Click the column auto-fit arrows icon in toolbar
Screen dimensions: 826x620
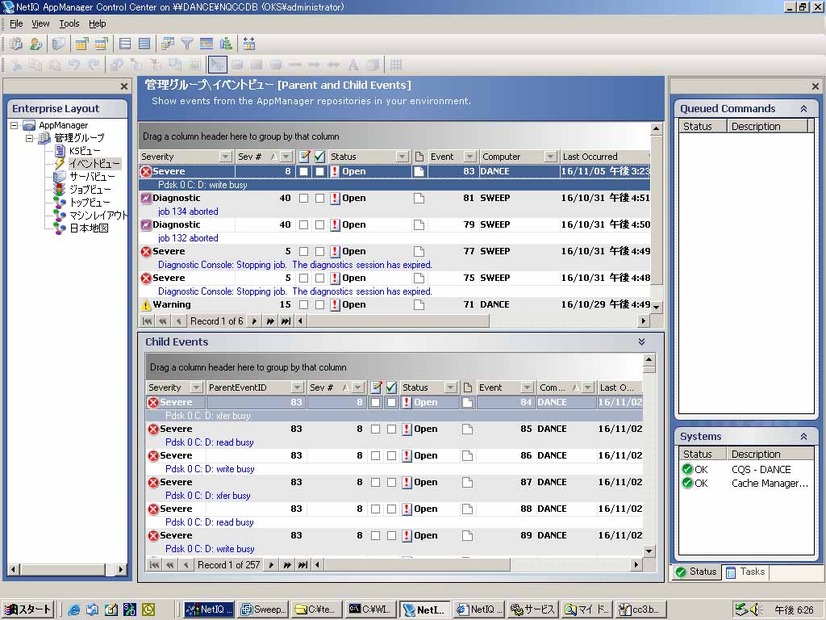[x=249, y=44]
